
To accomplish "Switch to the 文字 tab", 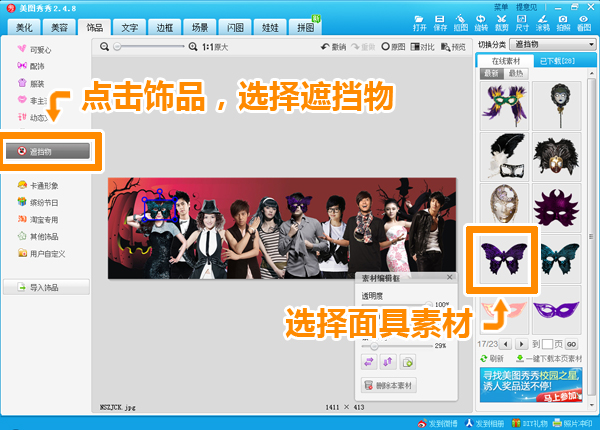I will coord(129,27).
